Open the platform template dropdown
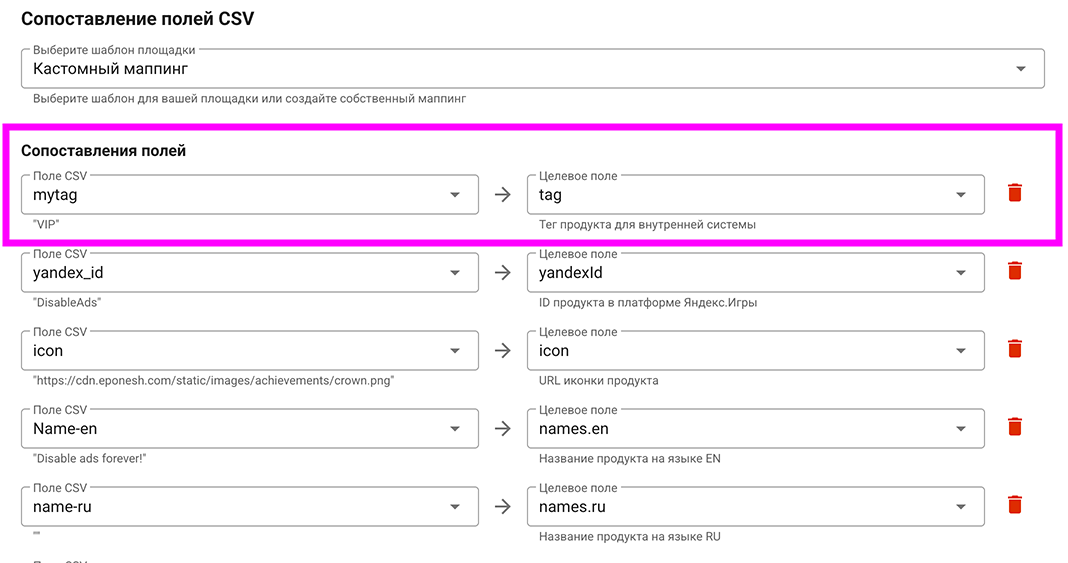 pos(1020,69)
